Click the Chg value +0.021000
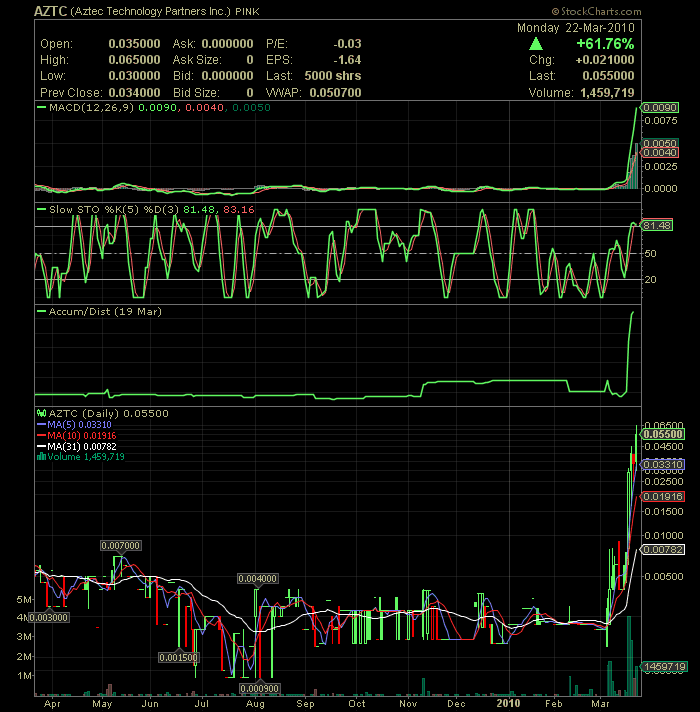 [605, 60]
